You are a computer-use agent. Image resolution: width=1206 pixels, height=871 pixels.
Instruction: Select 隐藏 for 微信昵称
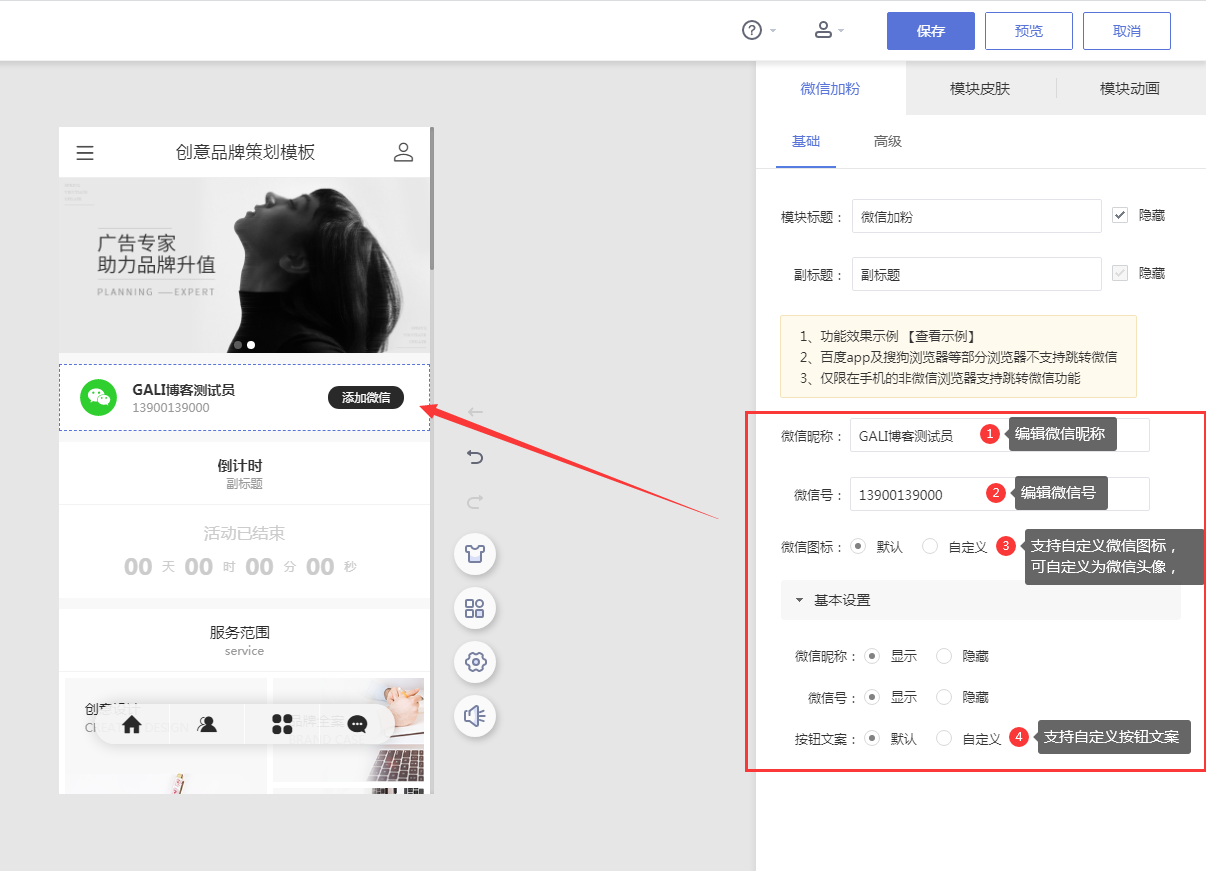(944, 656)
